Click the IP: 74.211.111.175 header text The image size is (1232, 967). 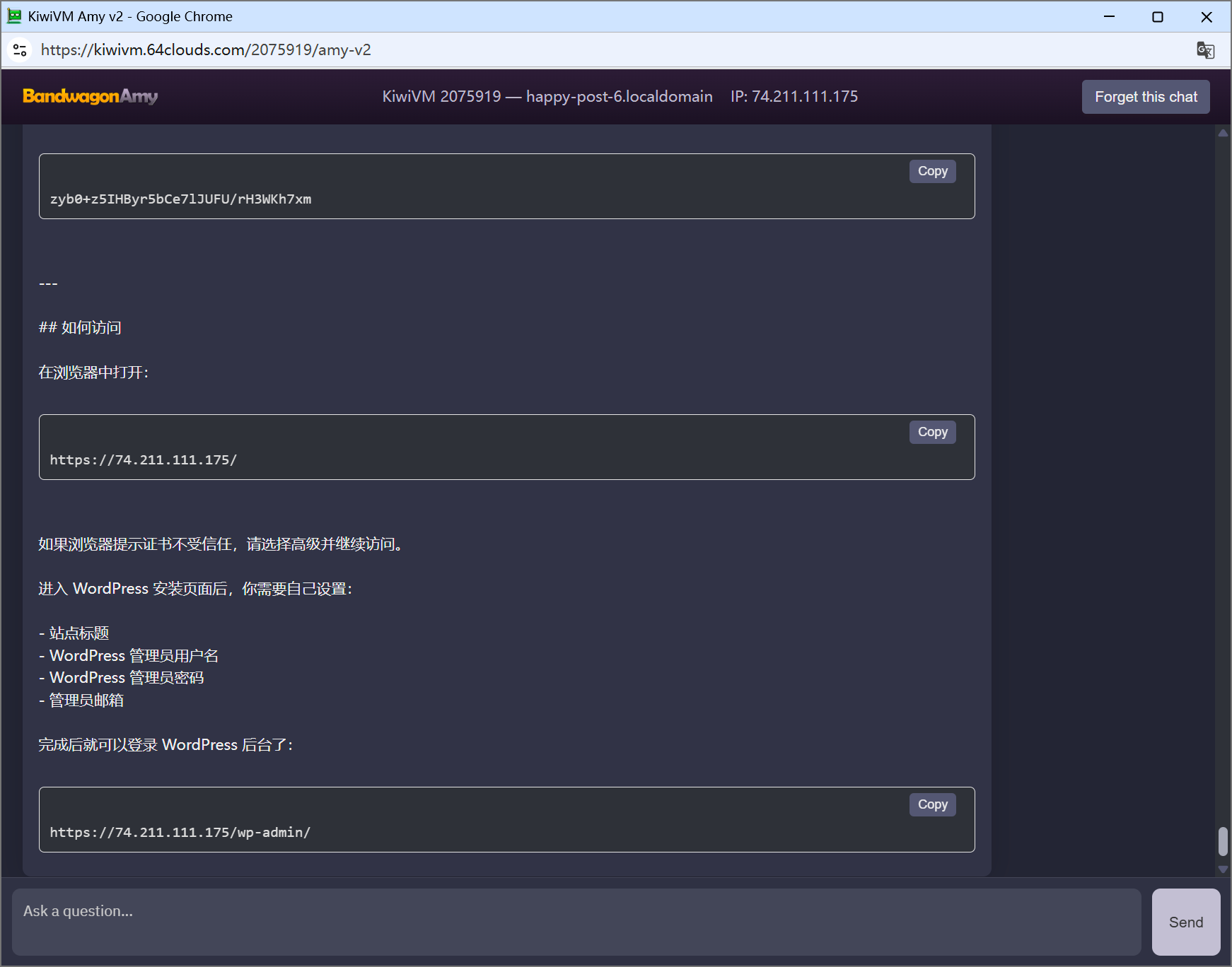click(794, 96)
